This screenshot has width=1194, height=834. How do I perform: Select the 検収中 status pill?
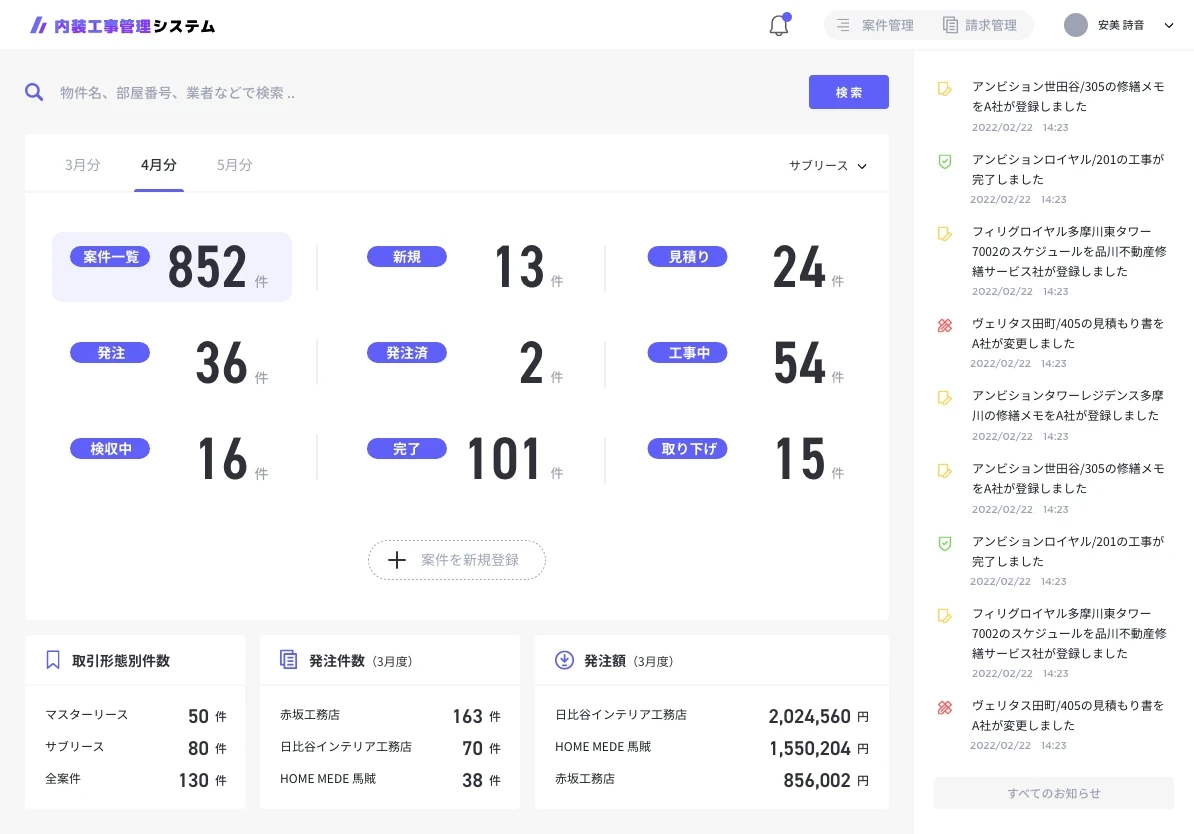(110, 449)
